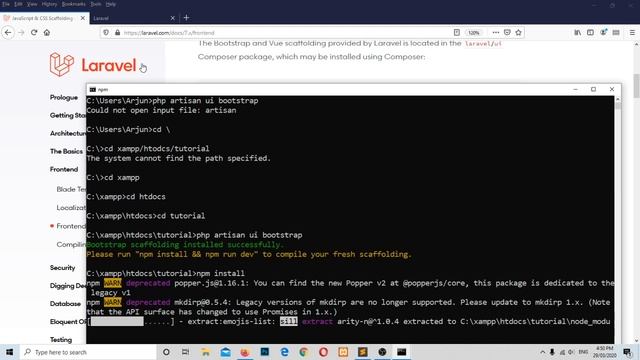Open the Localization docs link

(x=71, y=207)
